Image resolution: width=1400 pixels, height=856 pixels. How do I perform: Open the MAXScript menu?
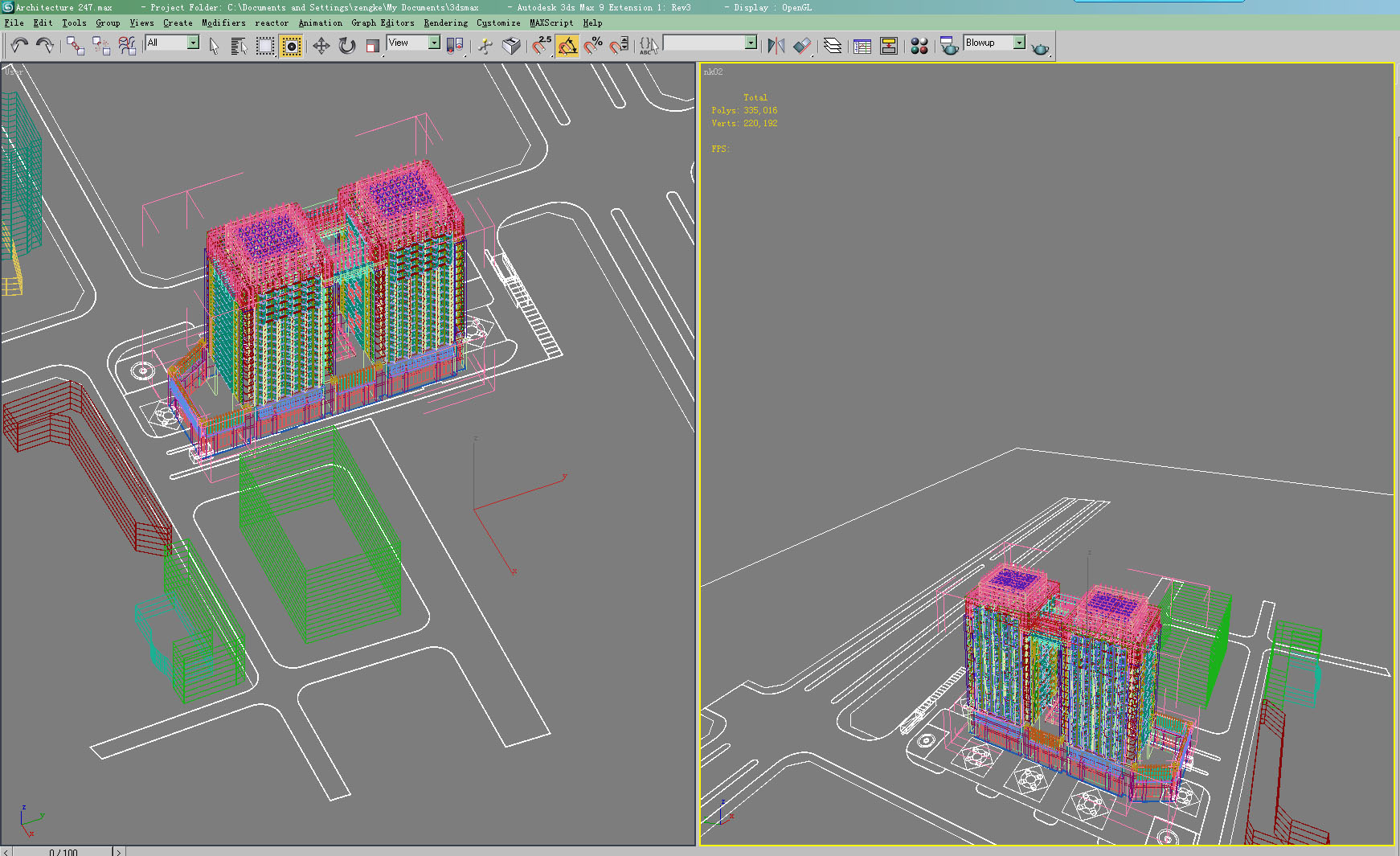coord(551,23)
